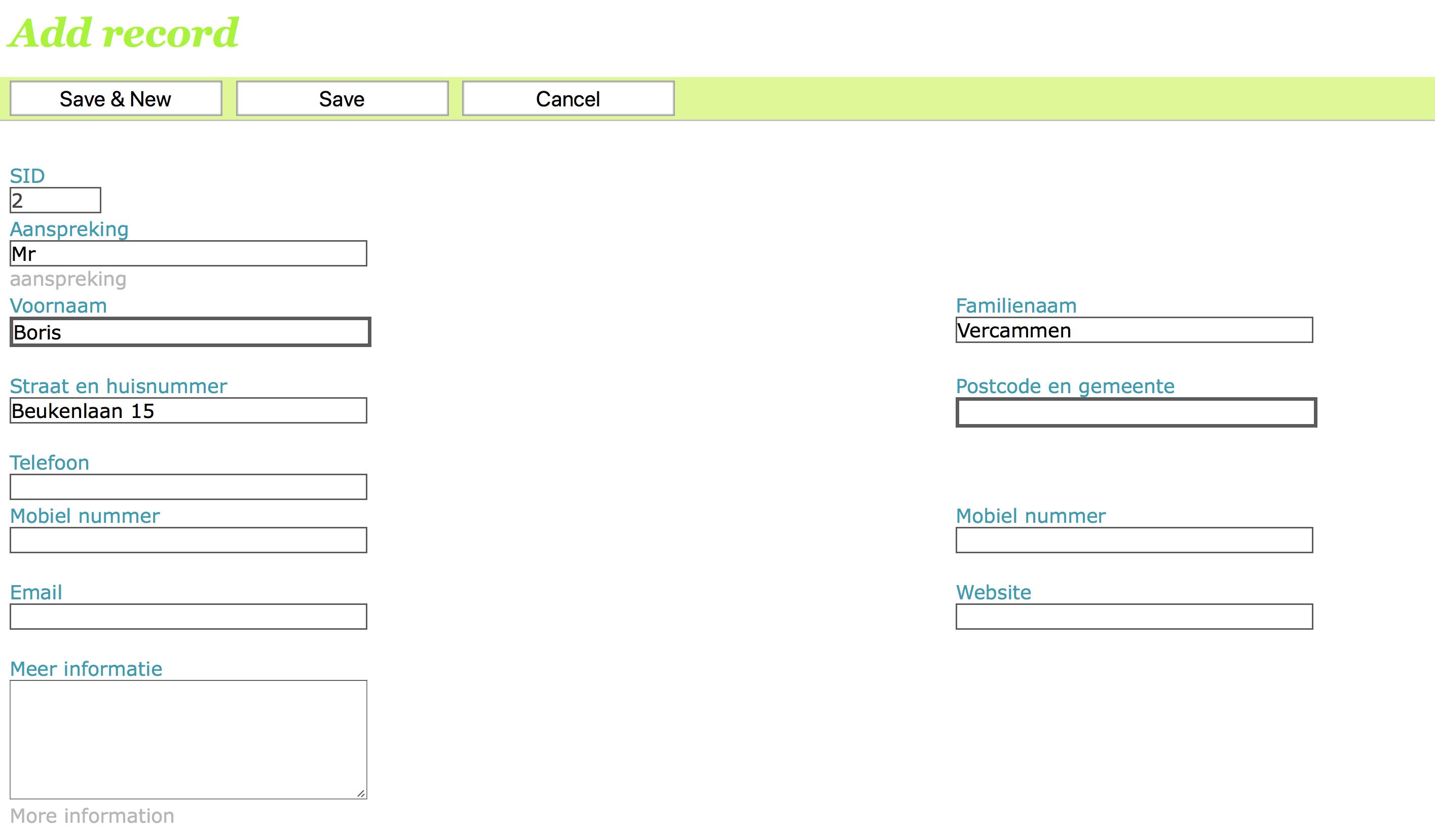
Task: Click the Save & New button
Action: coord(116,99)
